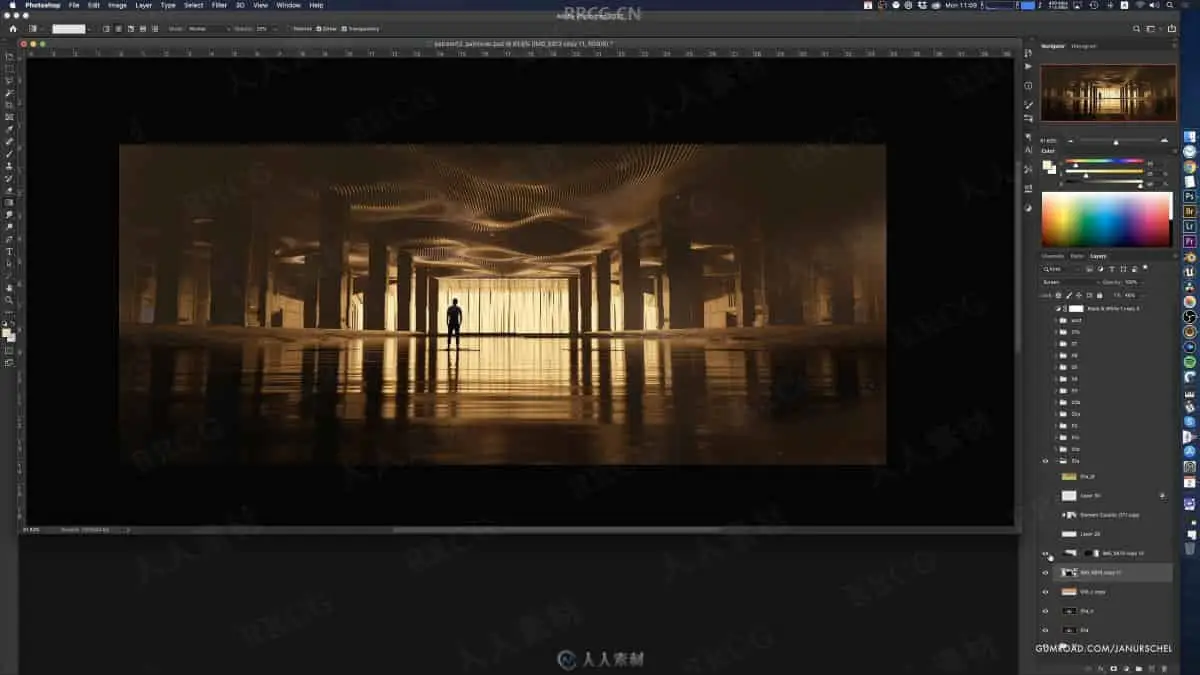Select the IMG_5970 copy 12 layer mask thumbnail
The image size is (1200, 675).
1092,553
